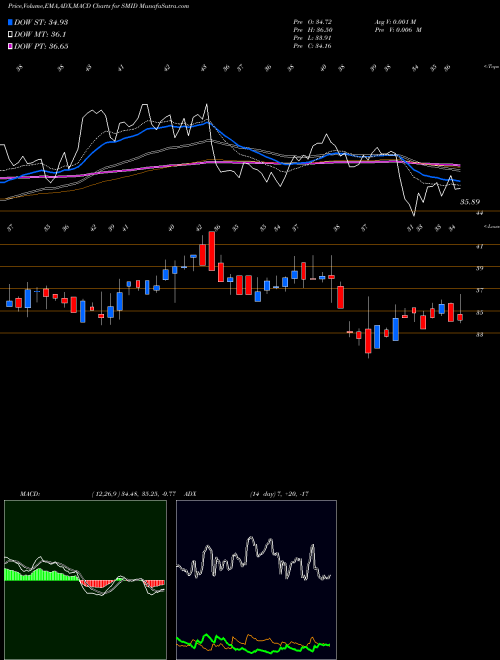This screenshot has height=660, width=500.
Task: Click the blue DOW ST legend swatch
Action: tap(10, 22)
